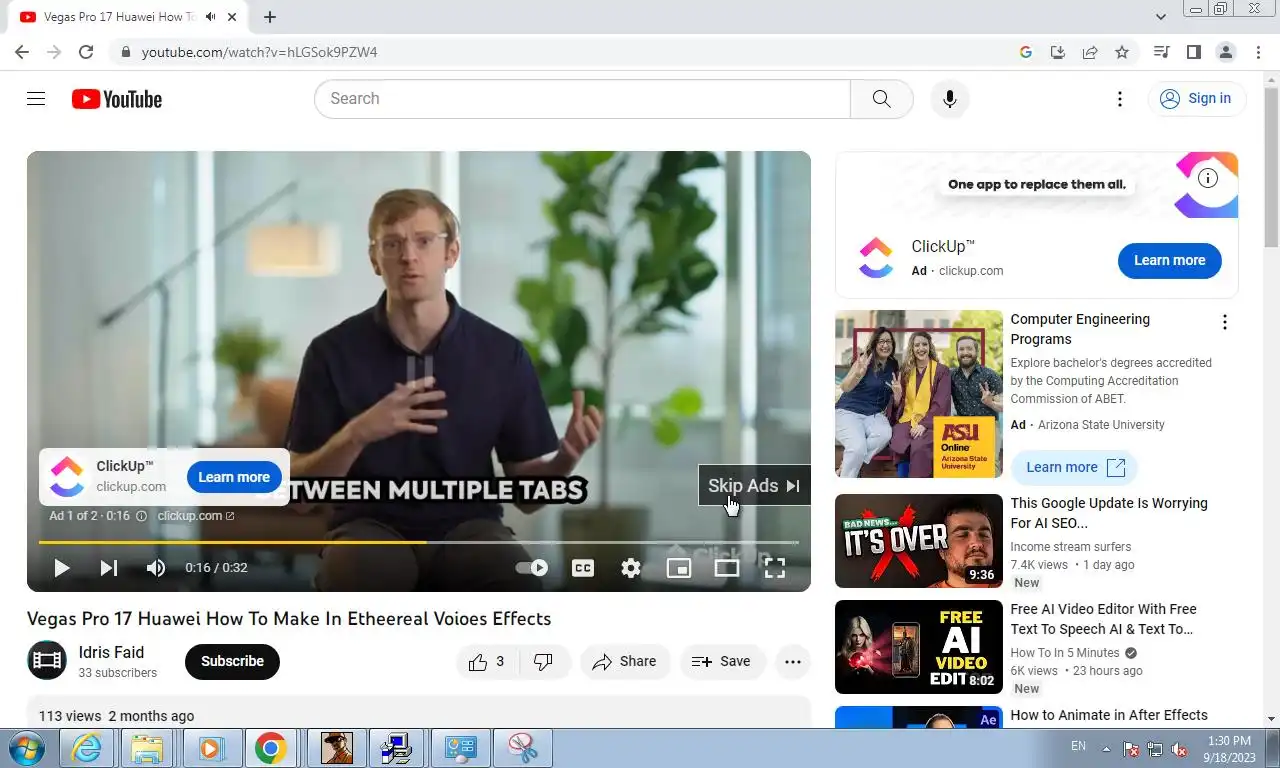Launch Internet Explorer from the taskbar
The height and width of the screenshot is (768, 1280).
click(86, 748)
